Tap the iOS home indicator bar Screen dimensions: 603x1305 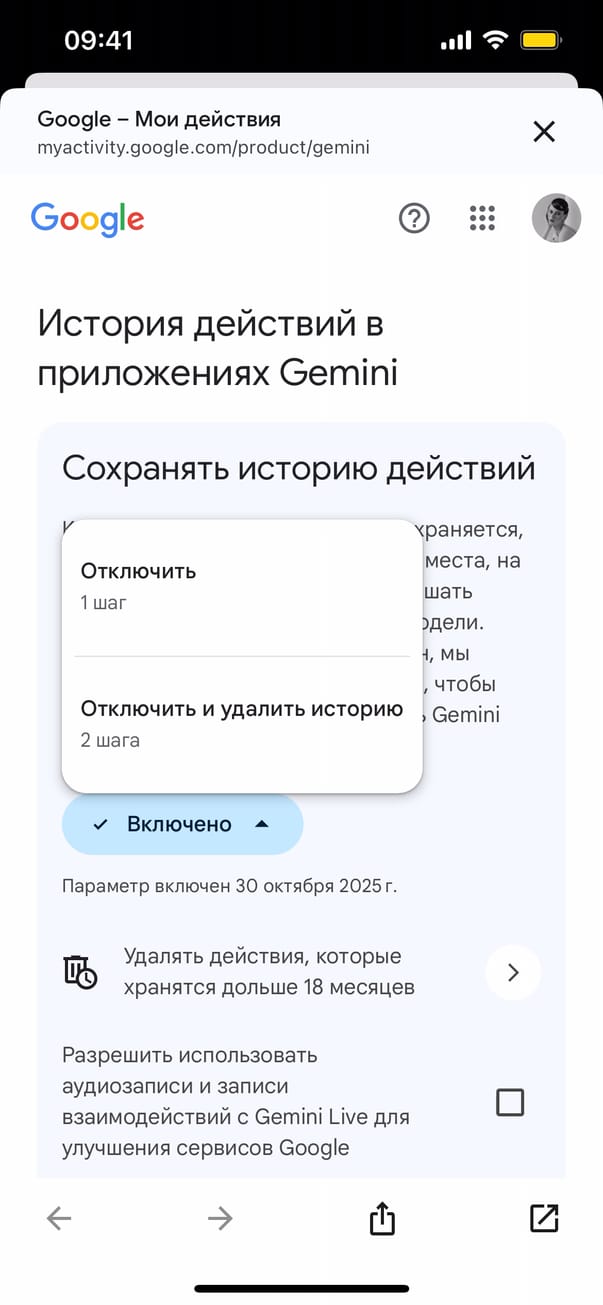point(301,1288)
